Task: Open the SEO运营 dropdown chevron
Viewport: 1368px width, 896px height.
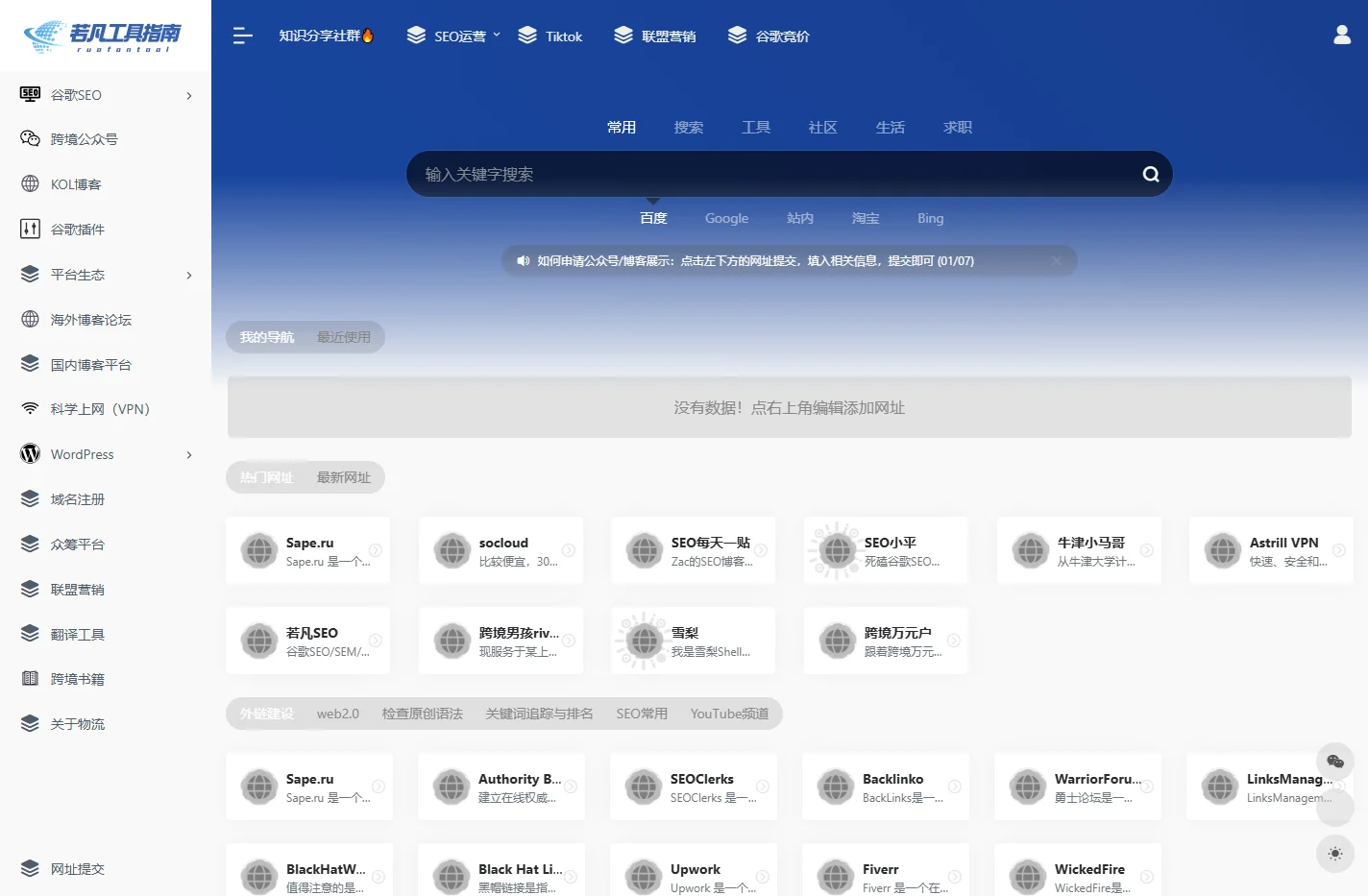Action: tap(497, 35)
